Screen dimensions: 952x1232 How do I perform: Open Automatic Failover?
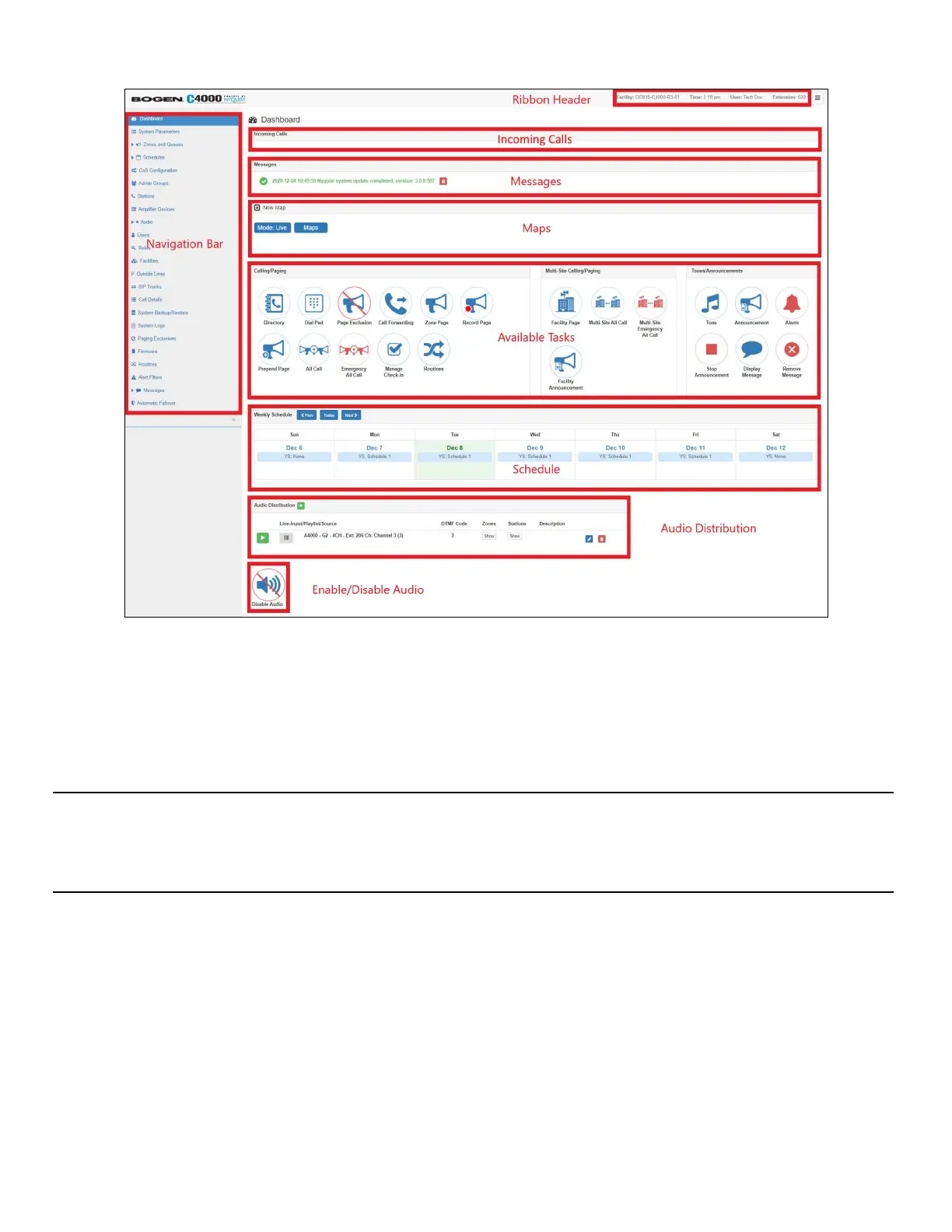click(x=156, y=403)
